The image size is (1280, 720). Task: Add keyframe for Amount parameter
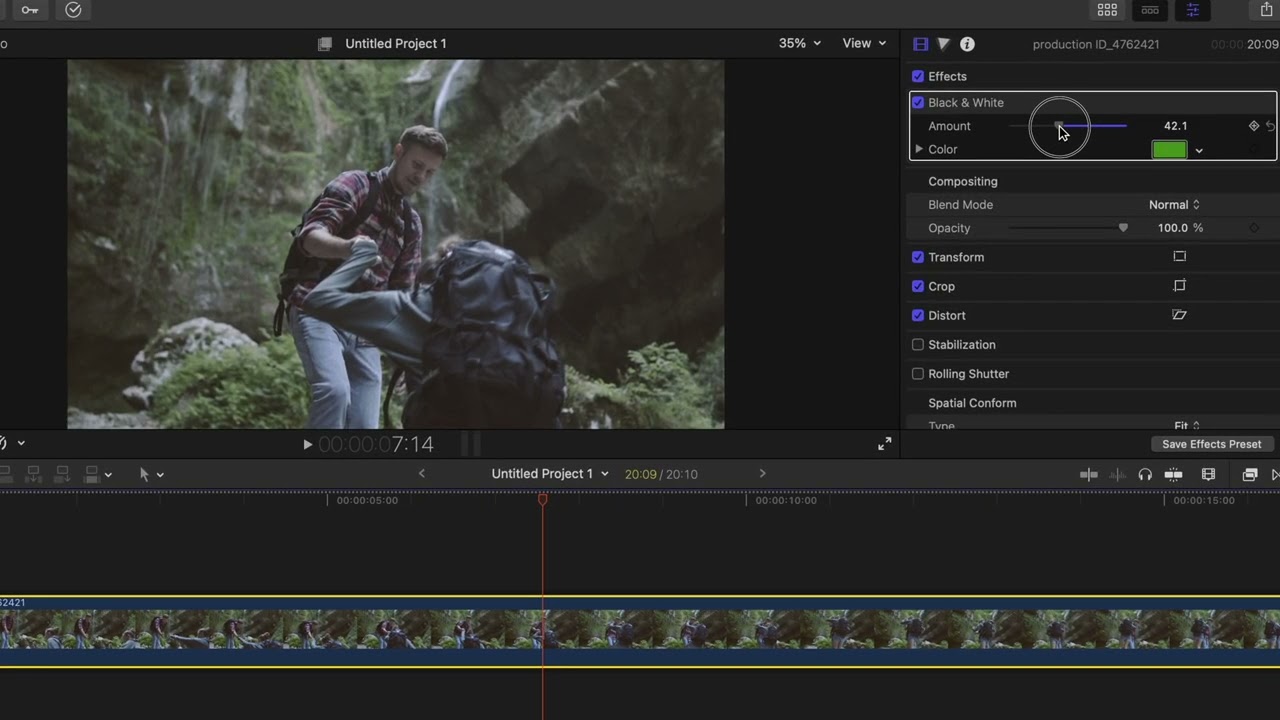click(x=1253, y=126)
